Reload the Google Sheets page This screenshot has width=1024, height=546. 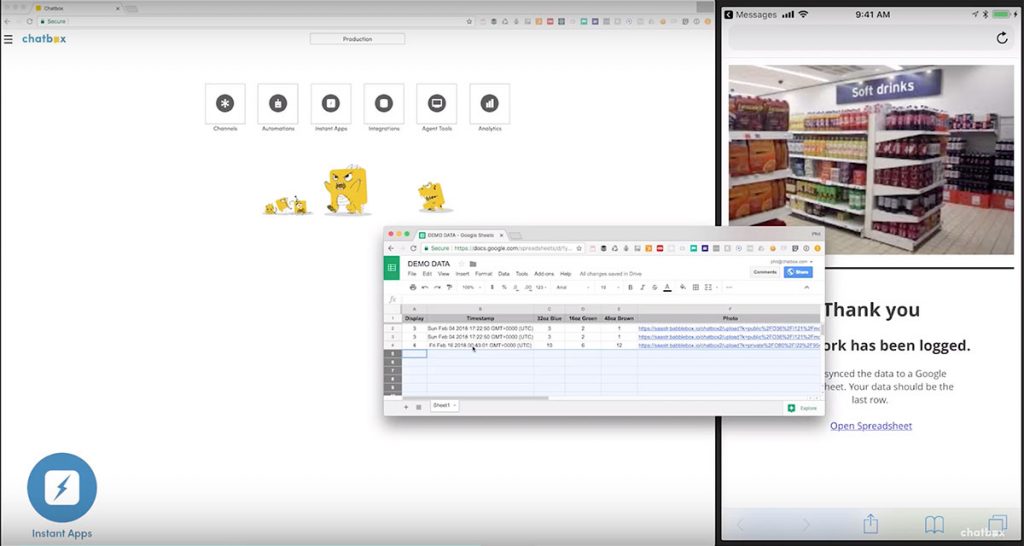(413, 248)
